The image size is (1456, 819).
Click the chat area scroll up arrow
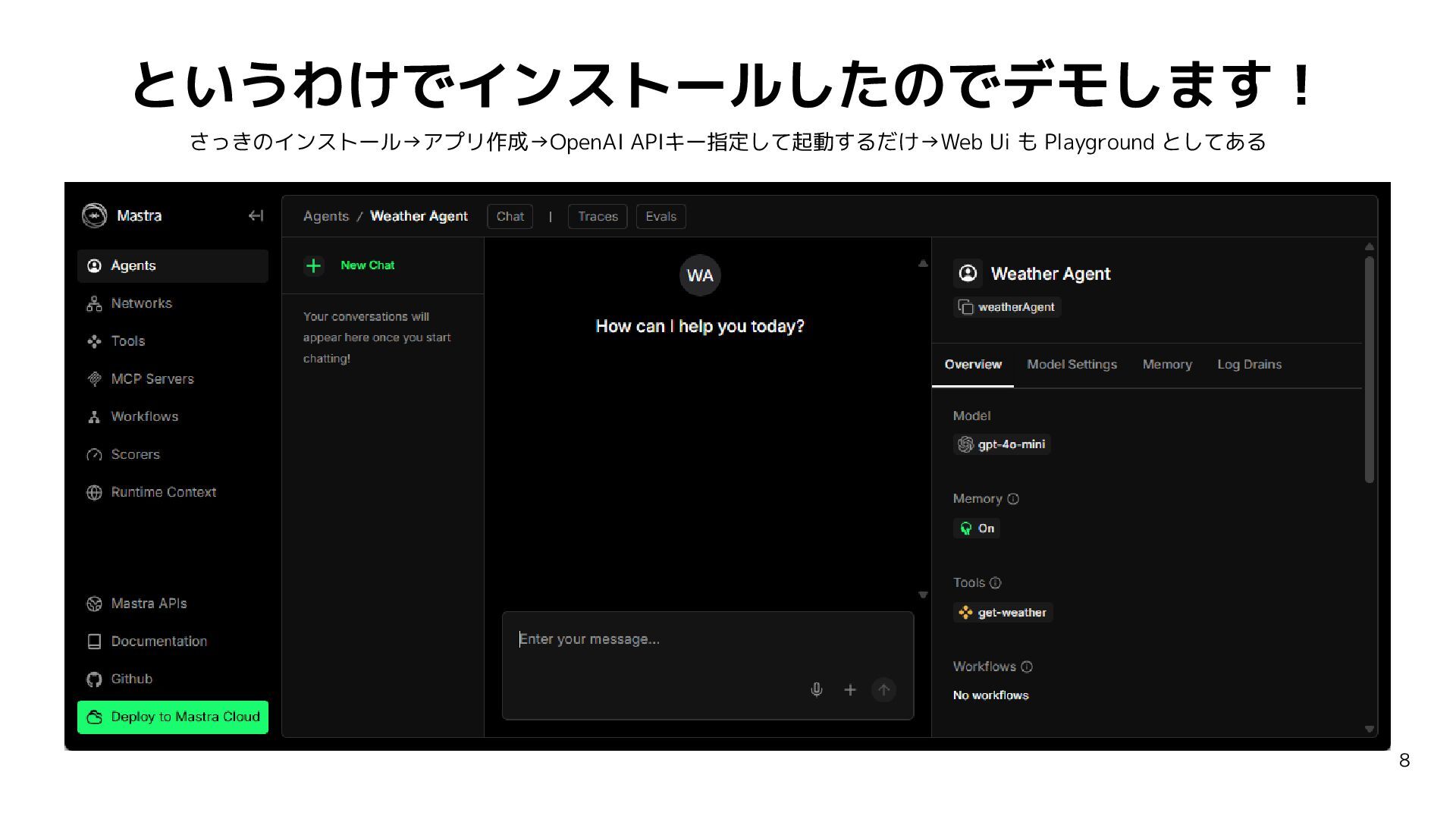click(x=923, y=264)
